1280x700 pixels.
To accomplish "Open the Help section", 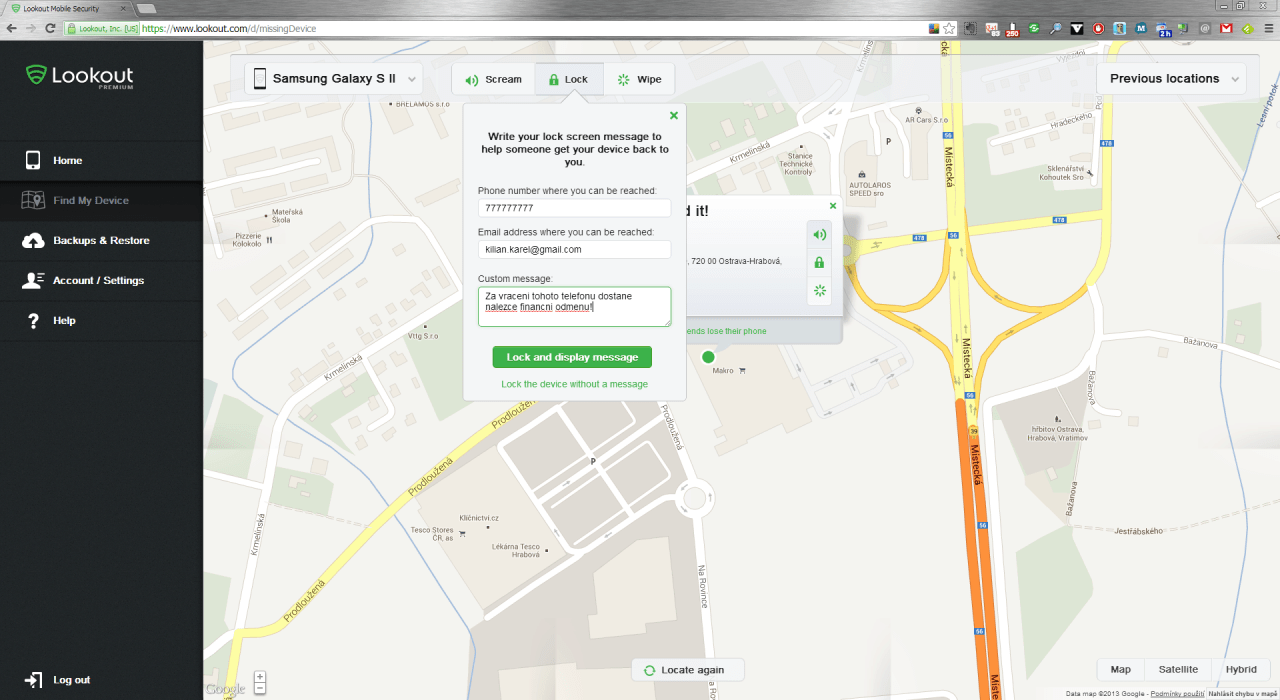I will pos(101,320).
